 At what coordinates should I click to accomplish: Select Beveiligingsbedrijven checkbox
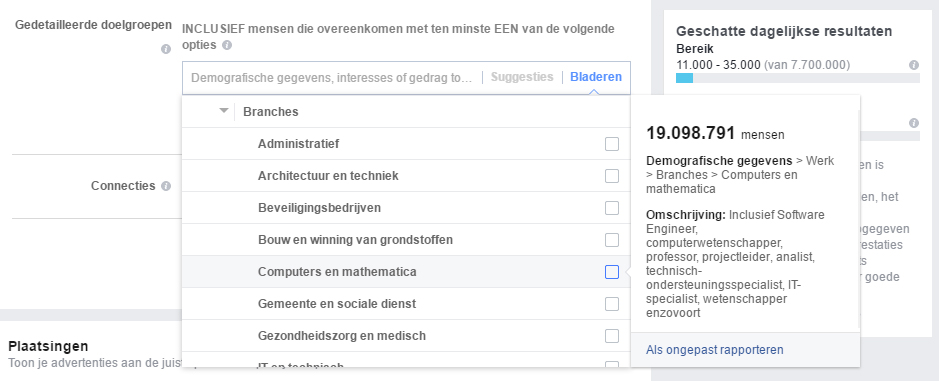tap(611, 208)
